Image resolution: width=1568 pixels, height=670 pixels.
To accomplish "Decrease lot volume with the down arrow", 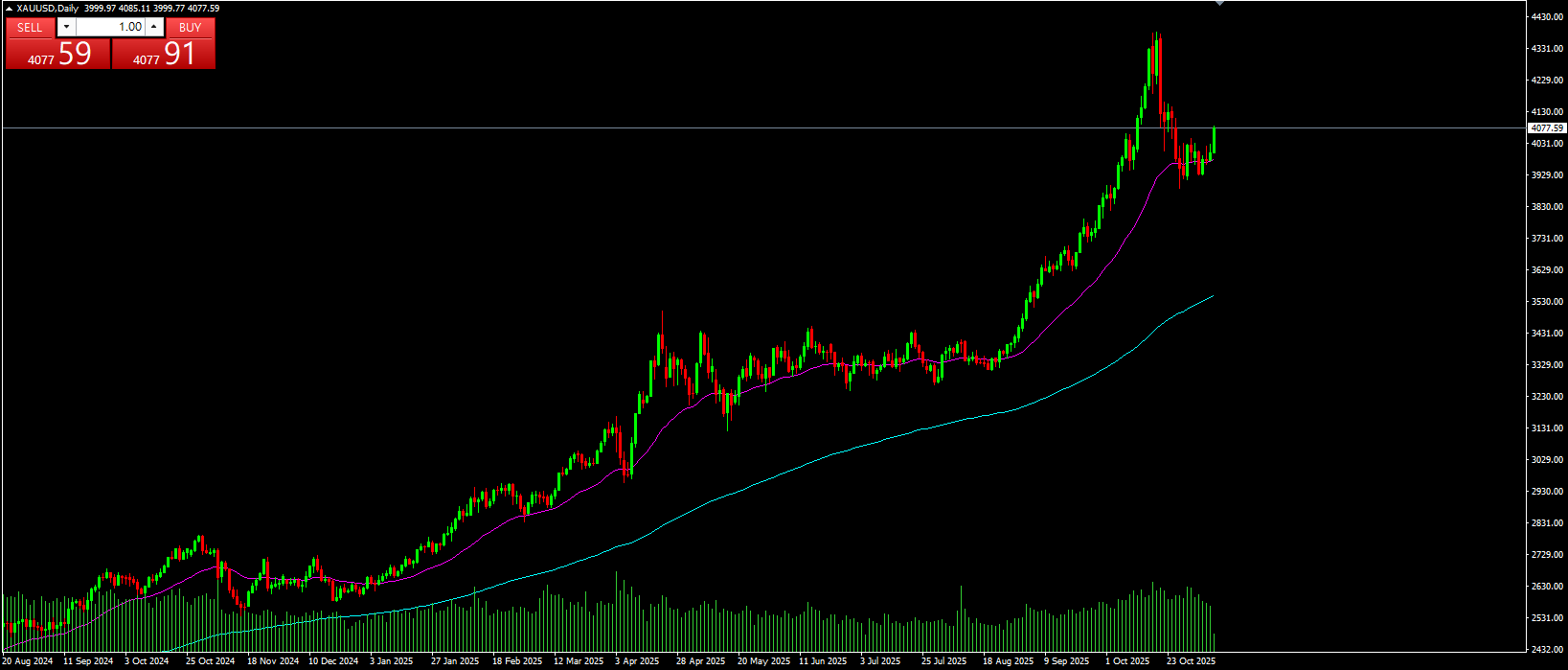I will 66,28.
